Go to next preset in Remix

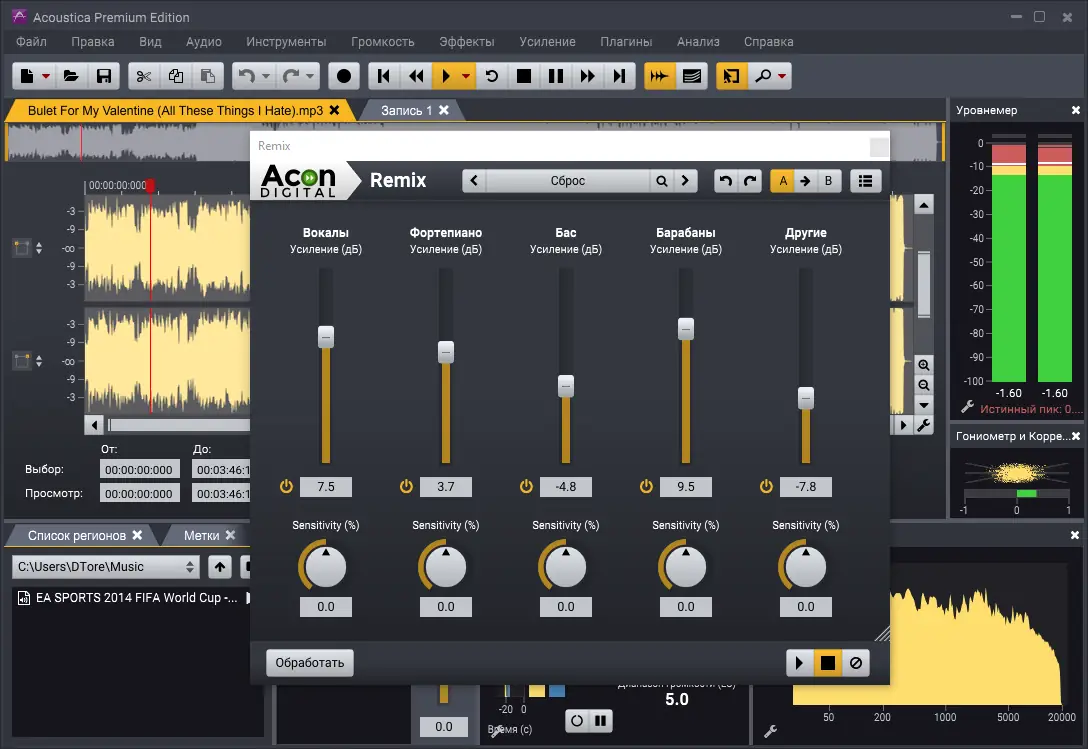pyautogui.click(x=685, y=181)
